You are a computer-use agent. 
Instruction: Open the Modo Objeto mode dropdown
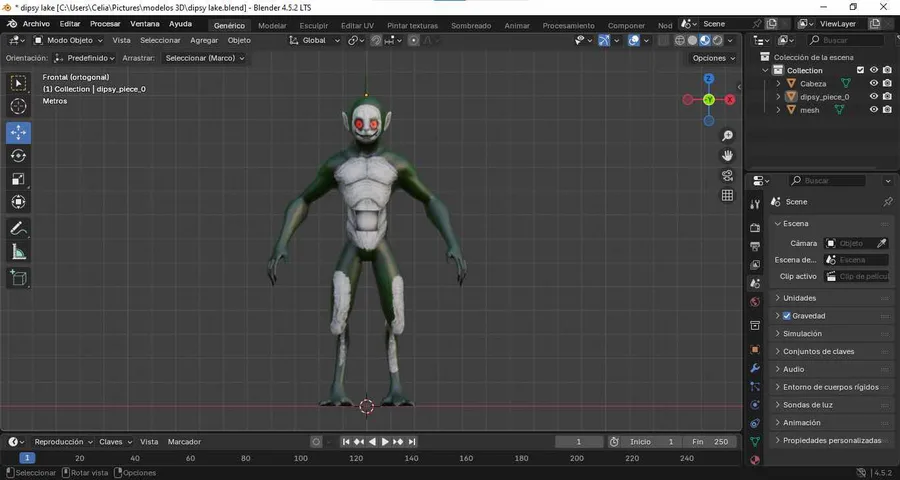[x=68, y=40]
